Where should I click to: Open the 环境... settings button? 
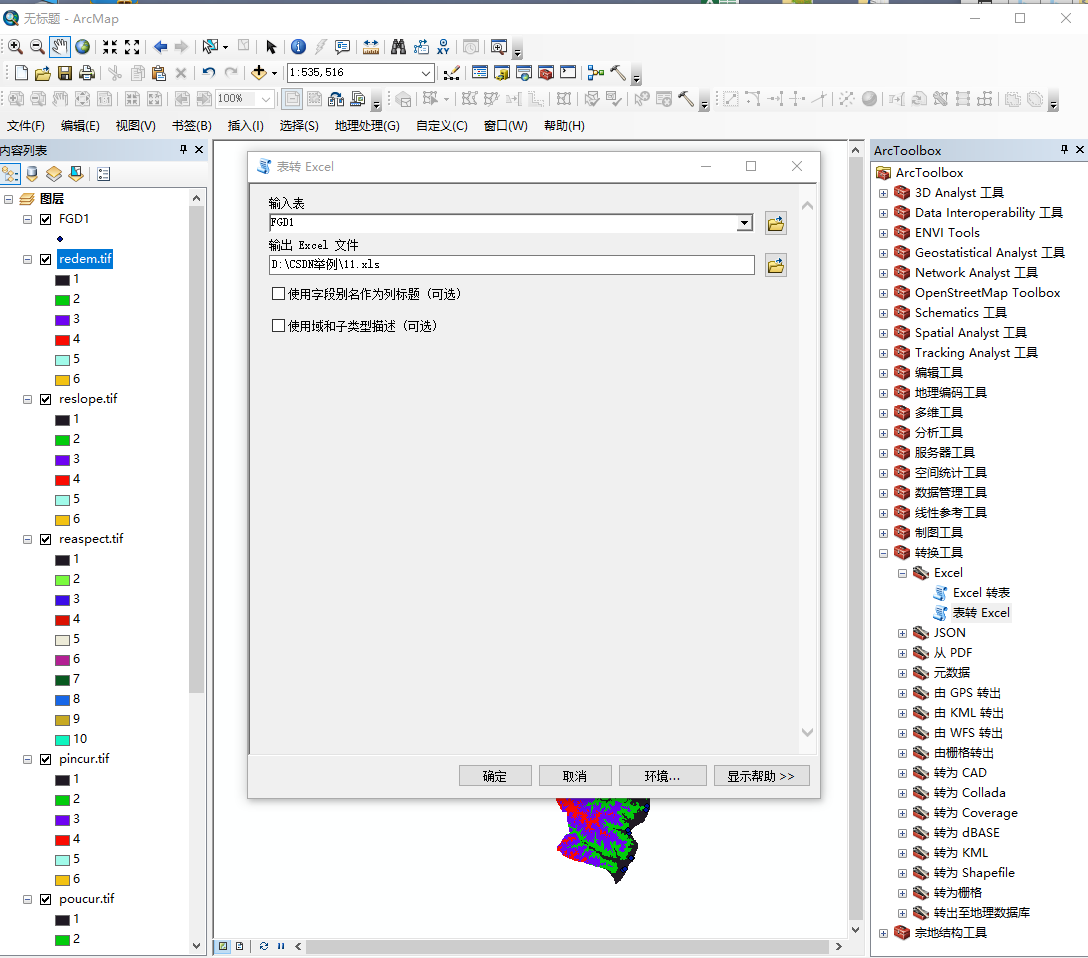point(663,776)
